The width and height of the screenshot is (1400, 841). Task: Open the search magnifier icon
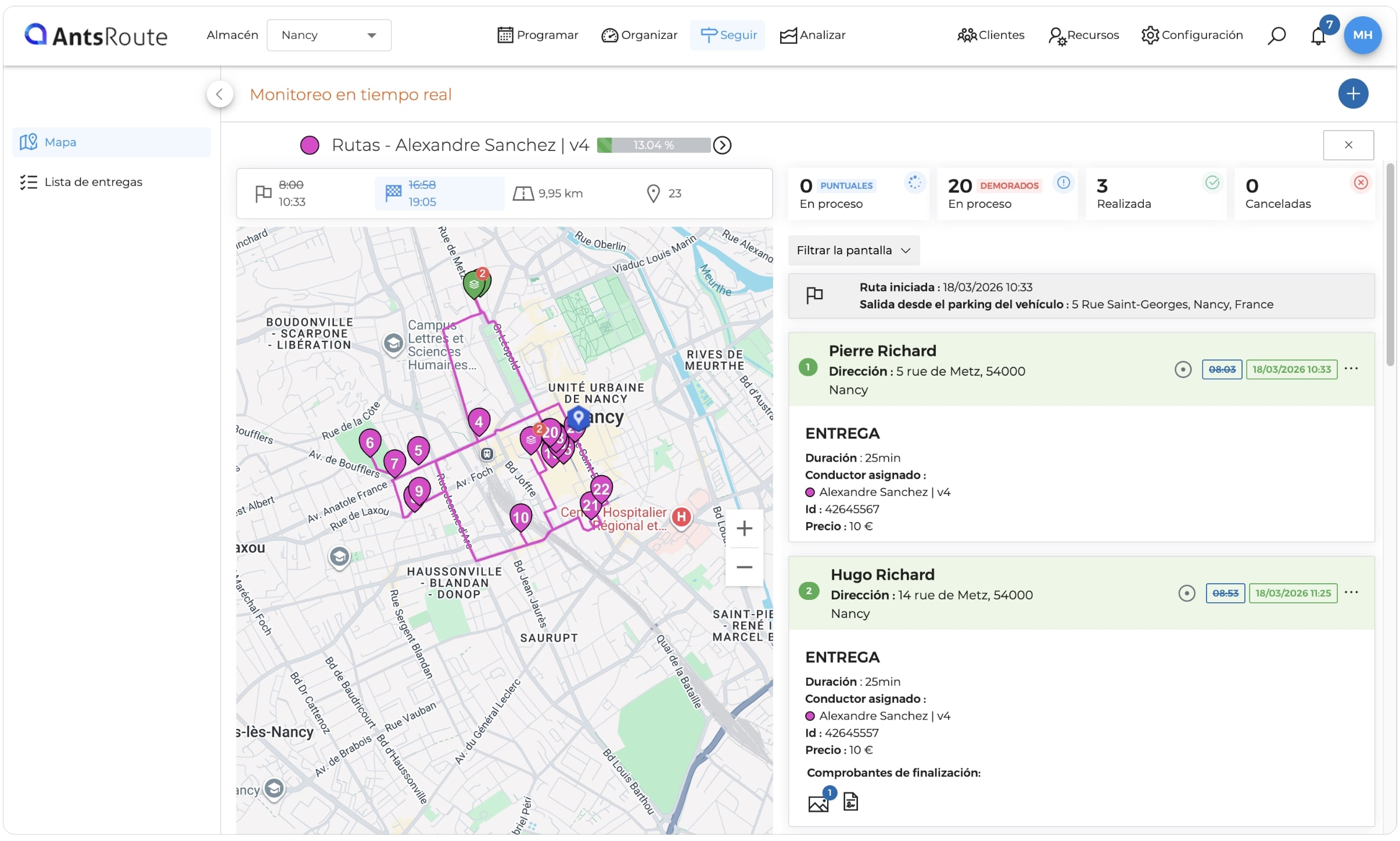click(1276, 35)
